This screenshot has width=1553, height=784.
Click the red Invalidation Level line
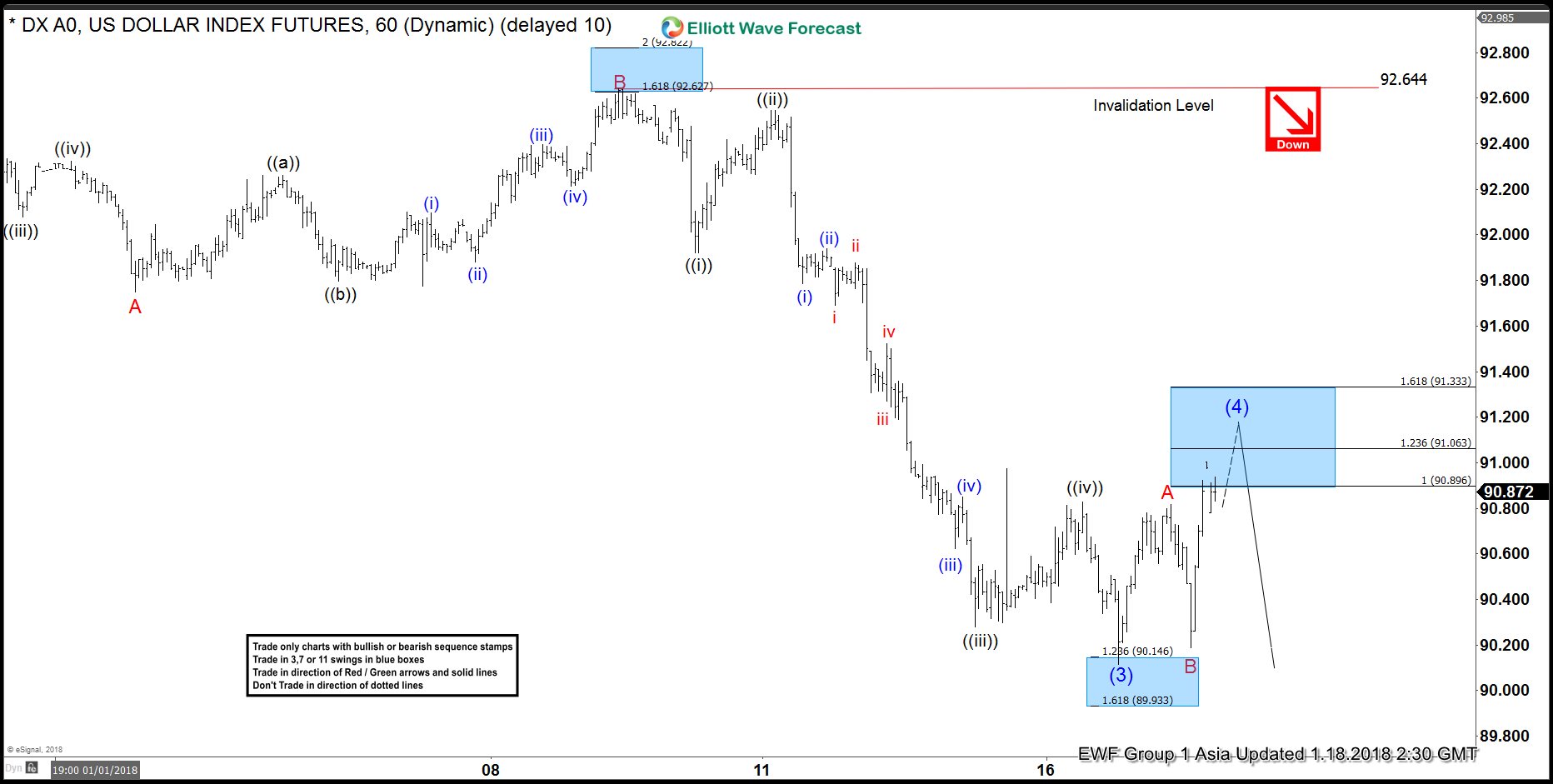(1000, 88)
